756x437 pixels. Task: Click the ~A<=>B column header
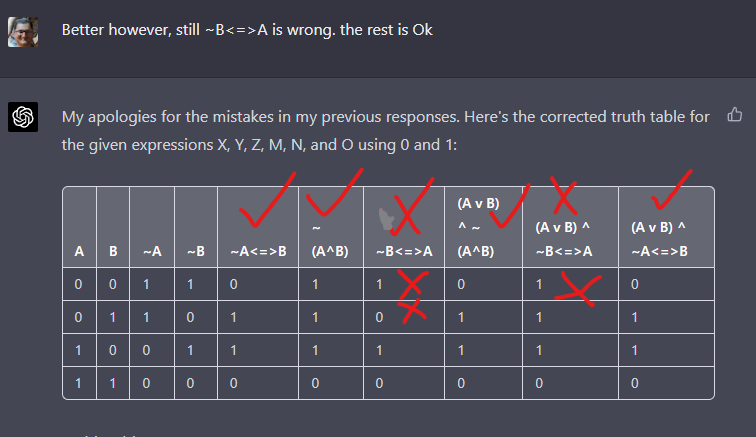[258, 251]
